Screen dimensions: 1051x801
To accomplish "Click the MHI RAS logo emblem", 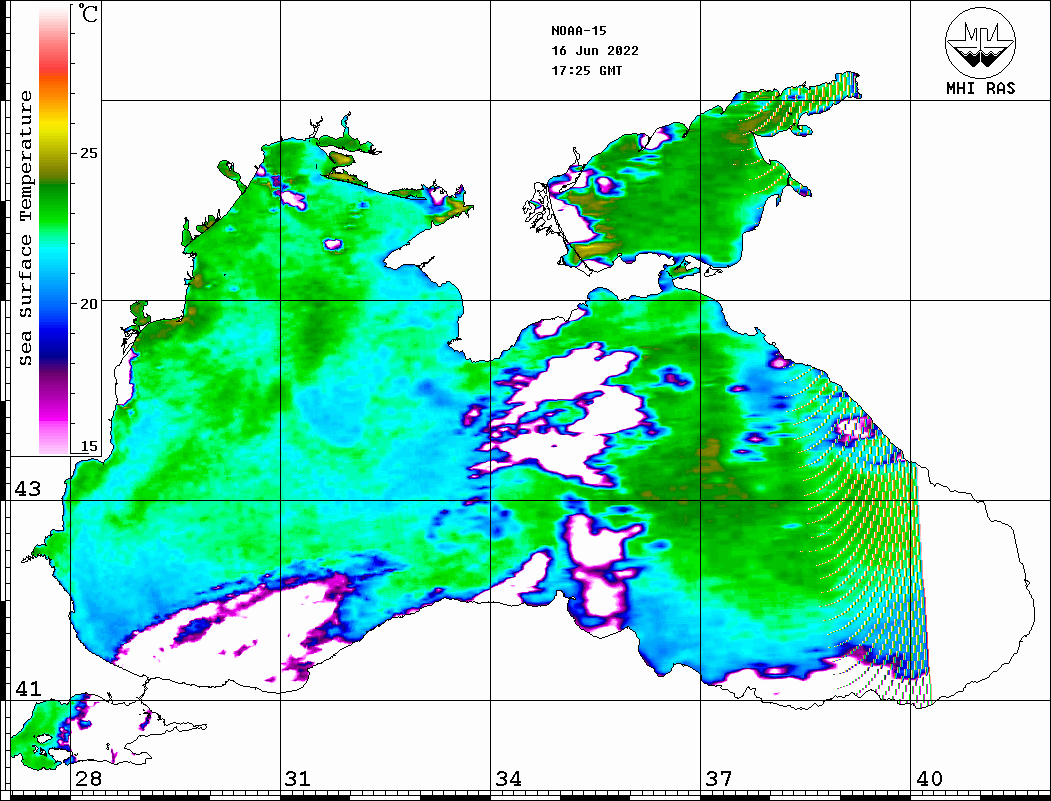I will coord(980,42).
